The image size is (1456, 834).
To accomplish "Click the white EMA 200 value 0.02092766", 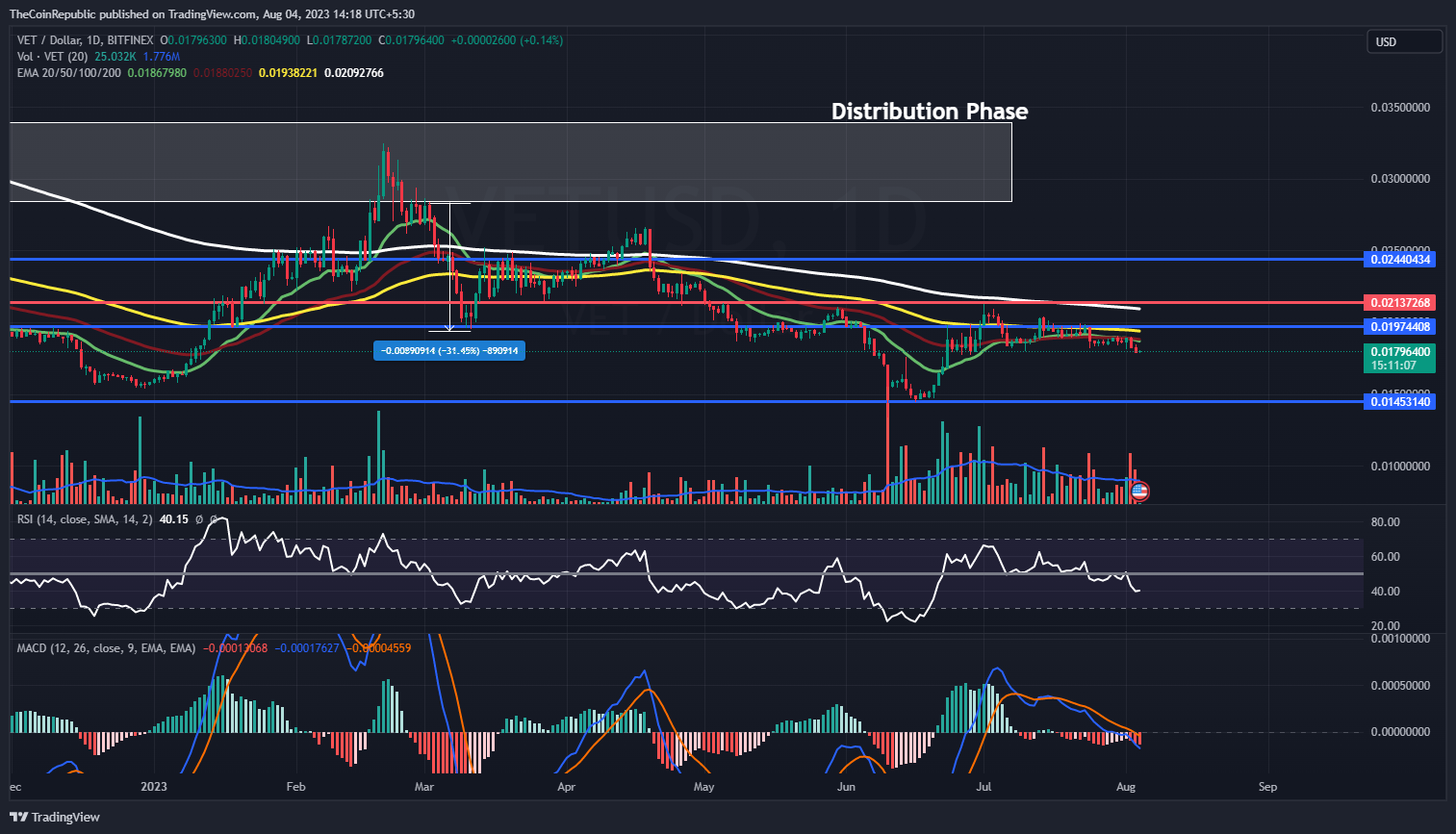I will click(x=354, y=73).
